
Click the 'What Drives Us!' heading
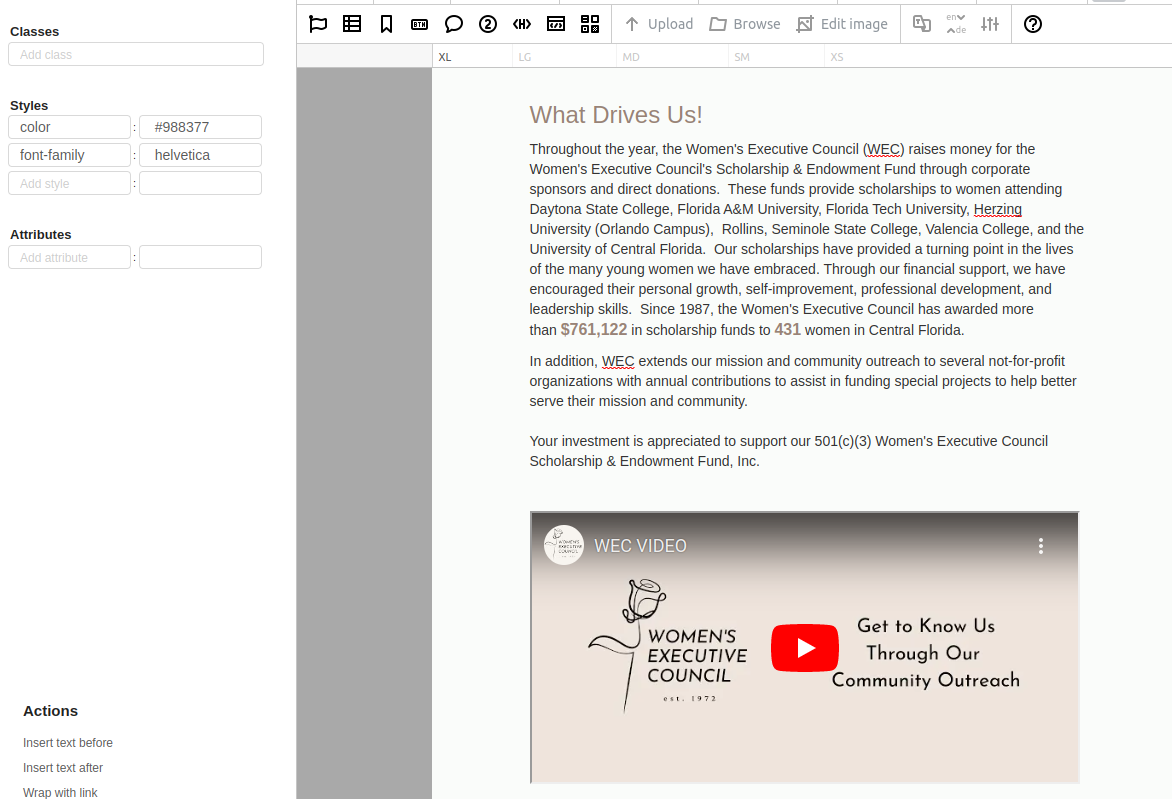[616, 114]
